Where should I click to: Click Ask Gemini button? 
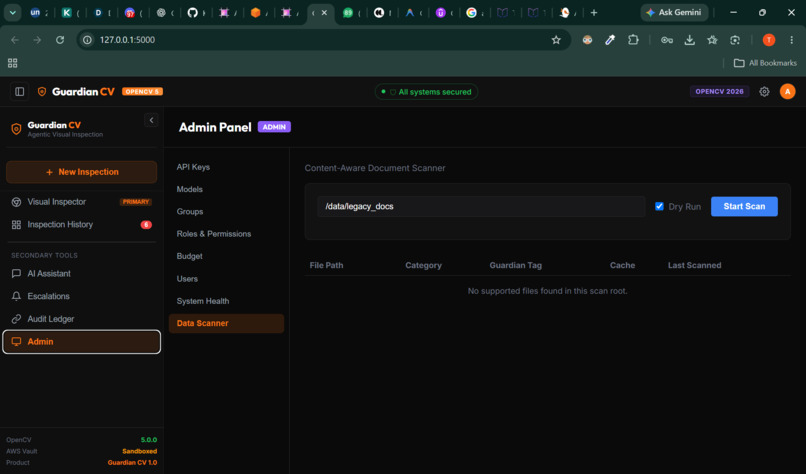pyautogui.click(x=674, y=12)
